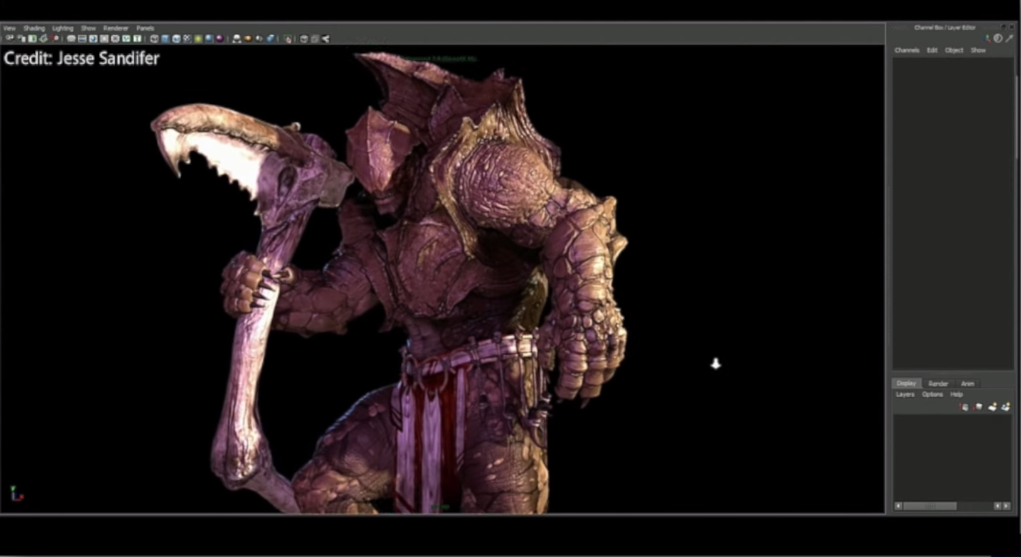Toggle the Isolate Select toolbar icon
Viewport: 1021px width, 557px height.
coord(288,39)
